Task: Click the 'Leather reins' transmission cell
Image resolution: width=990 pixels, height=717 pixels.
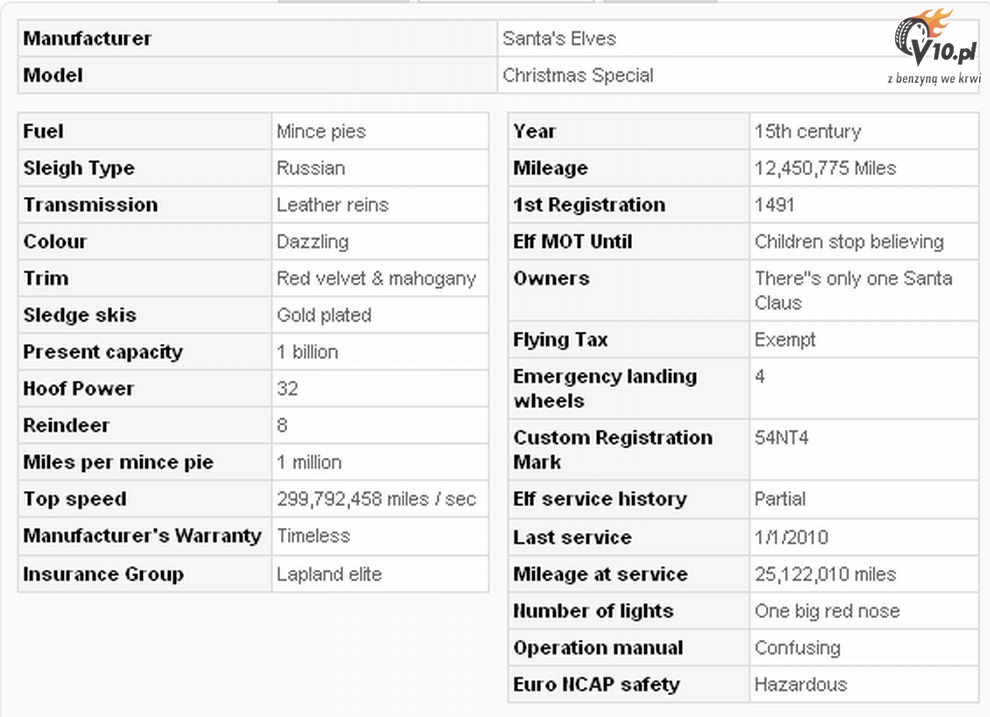Action: [x=332, y=205]
